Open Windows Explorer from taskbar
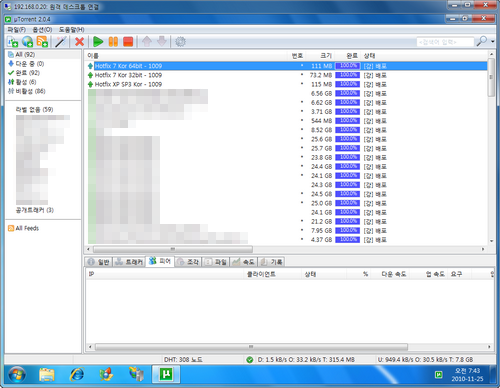The image size is (500, 388). pos(47,375)
